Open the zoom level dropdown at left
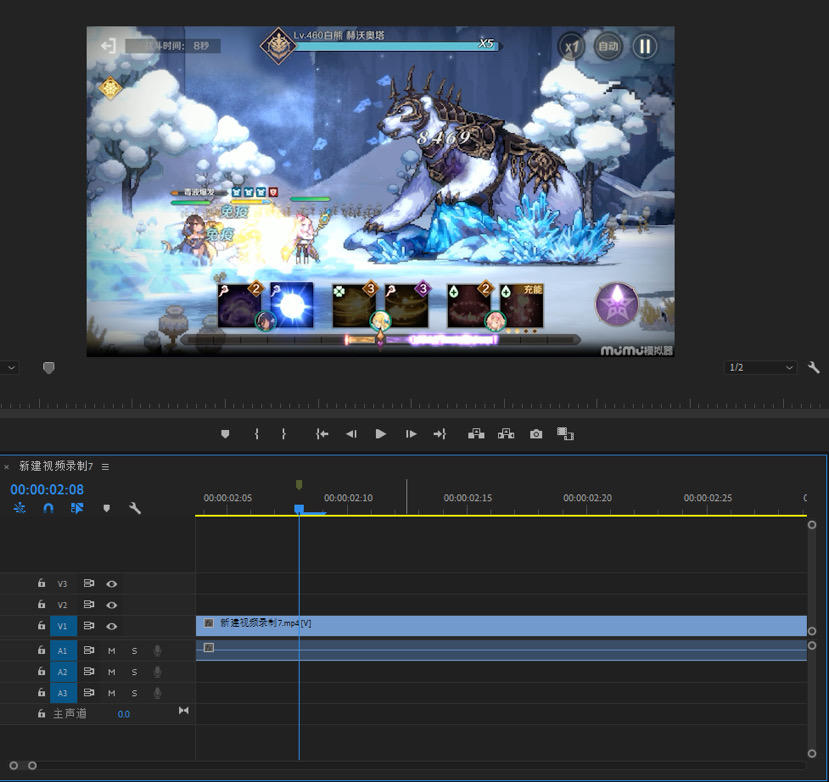Viewport: 829px width, 782px height. click(10, 367)
